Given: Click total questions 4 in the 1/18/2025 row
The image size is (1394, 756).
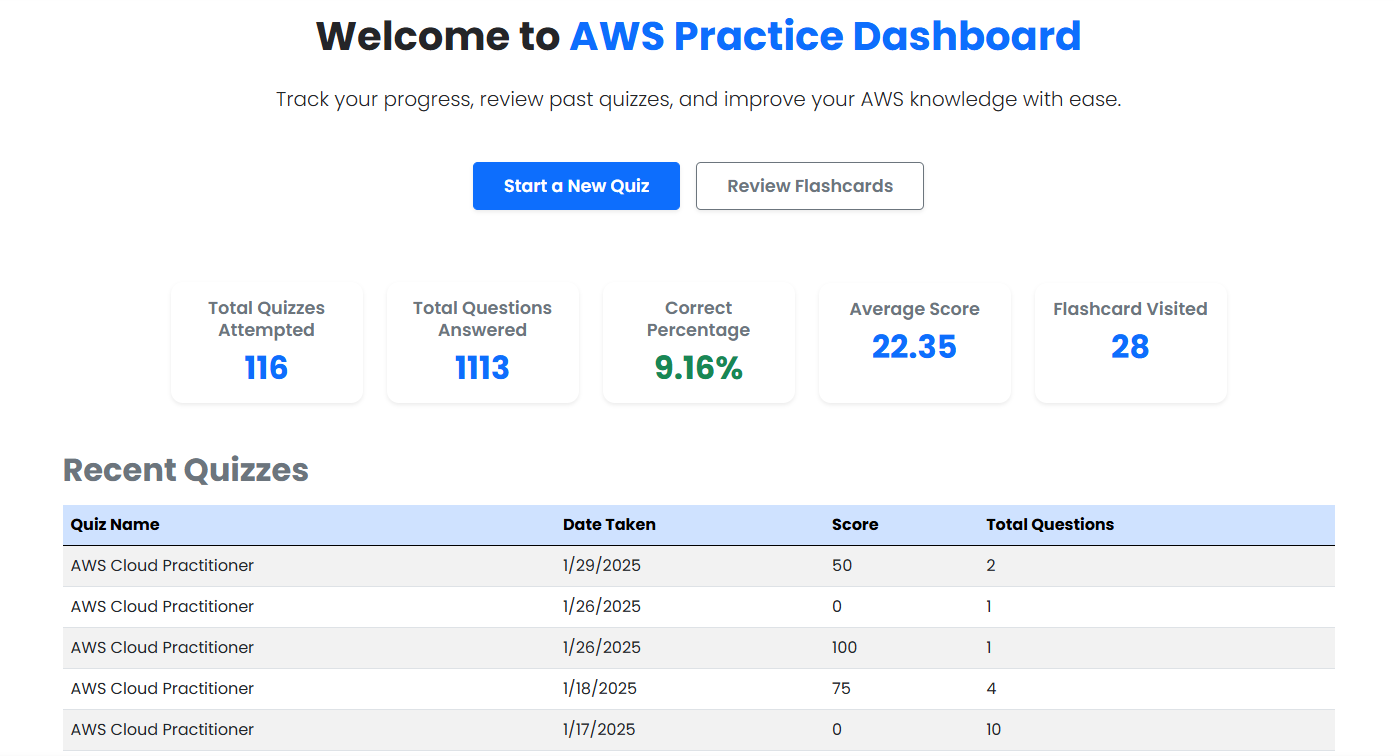Looking at the screenshot, I should 991,689.
